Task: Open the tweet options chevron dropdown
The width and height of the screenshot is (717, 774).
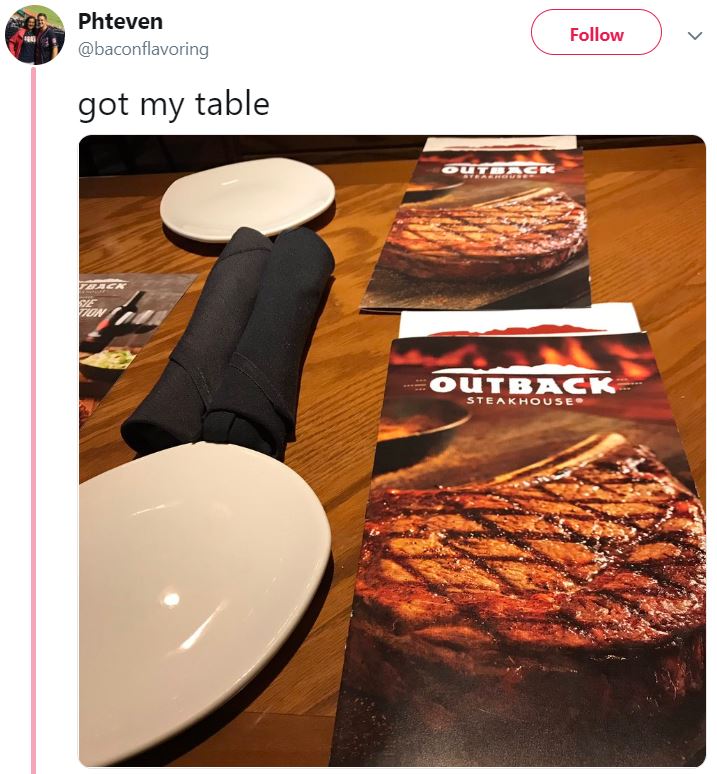Action: 695,36
